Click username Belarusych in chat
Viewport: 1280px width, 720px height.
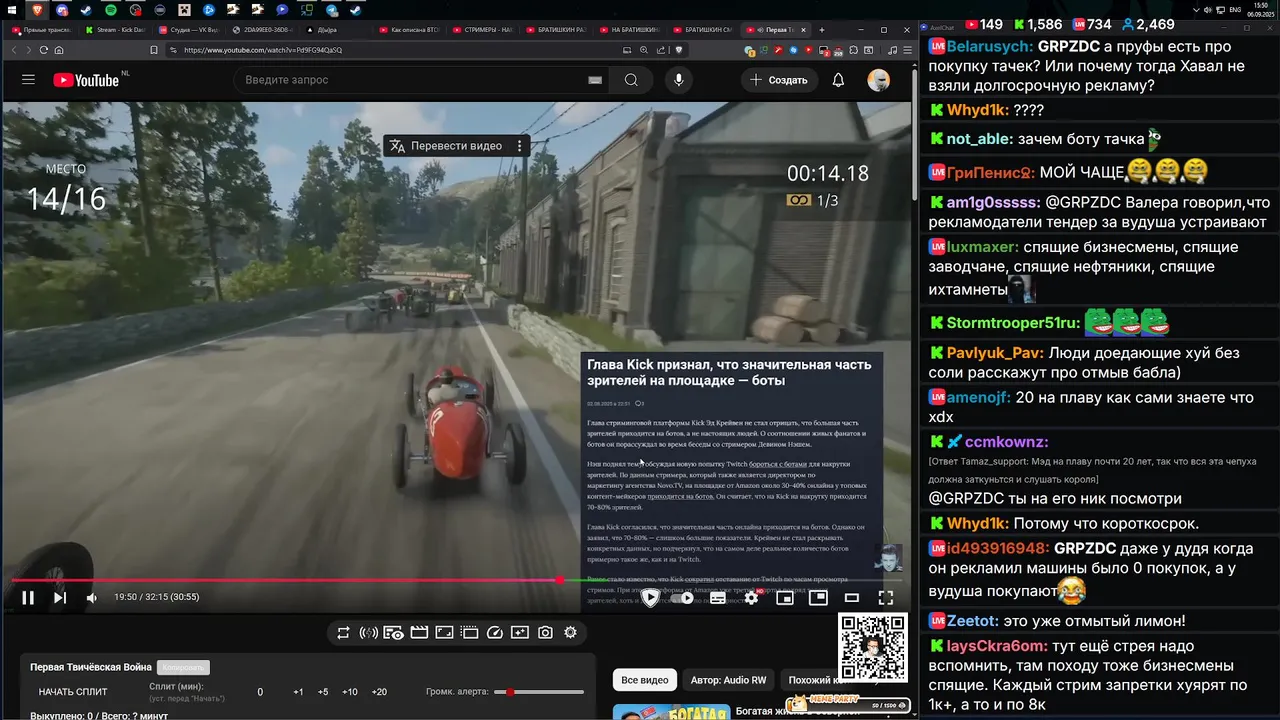coord(988,47)
